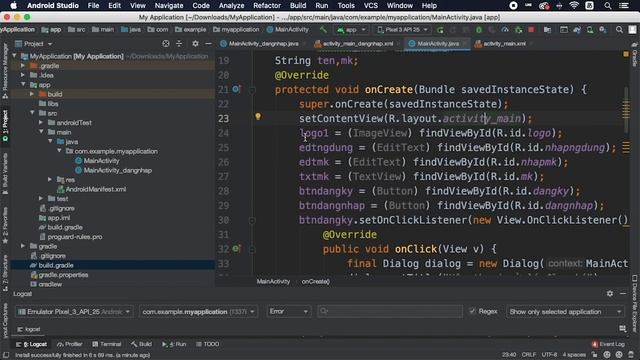The image size is (640, 360).
Task: Click the Collapse All icon in Project panel
Action: tap(179, 44)
